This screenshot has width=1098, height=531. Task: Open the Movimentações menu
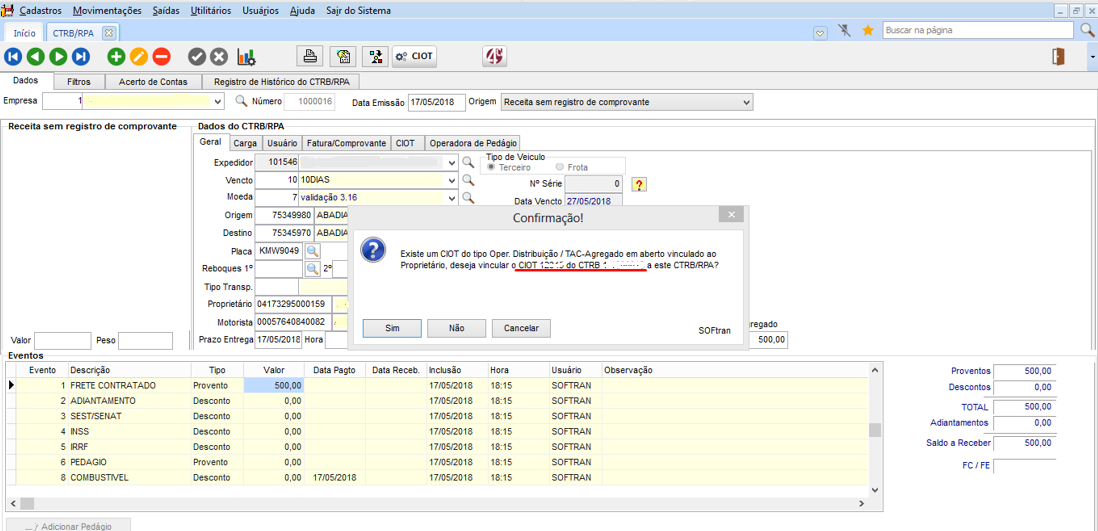[x=107, y=10]
